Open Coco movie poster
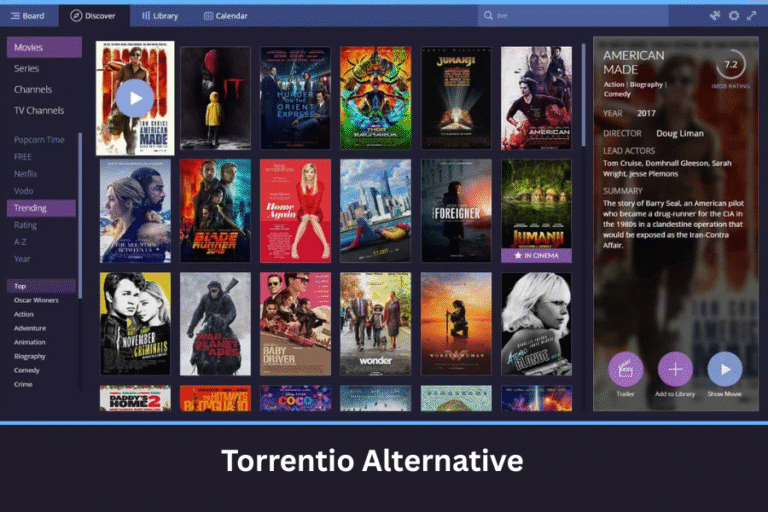This screenshot has width=768, height=512. coord(295,398)
